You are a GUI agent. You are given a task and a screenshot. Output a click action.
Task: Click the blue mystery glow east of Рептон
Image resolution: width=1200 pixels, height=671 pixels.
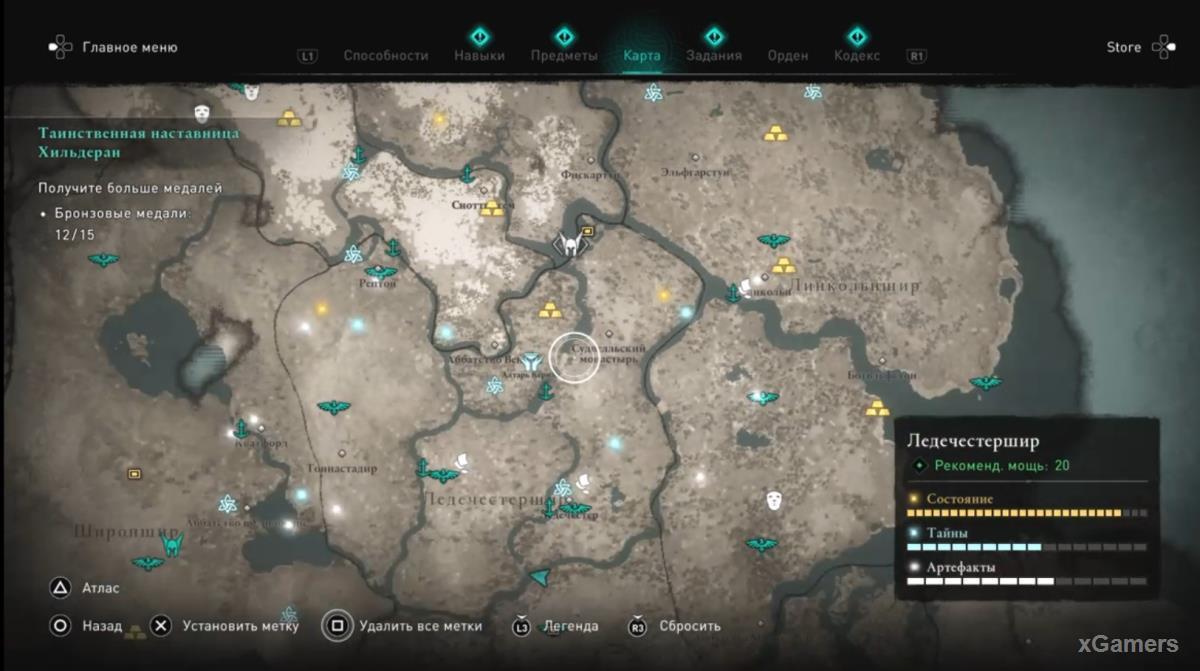[x=446, y=332]
